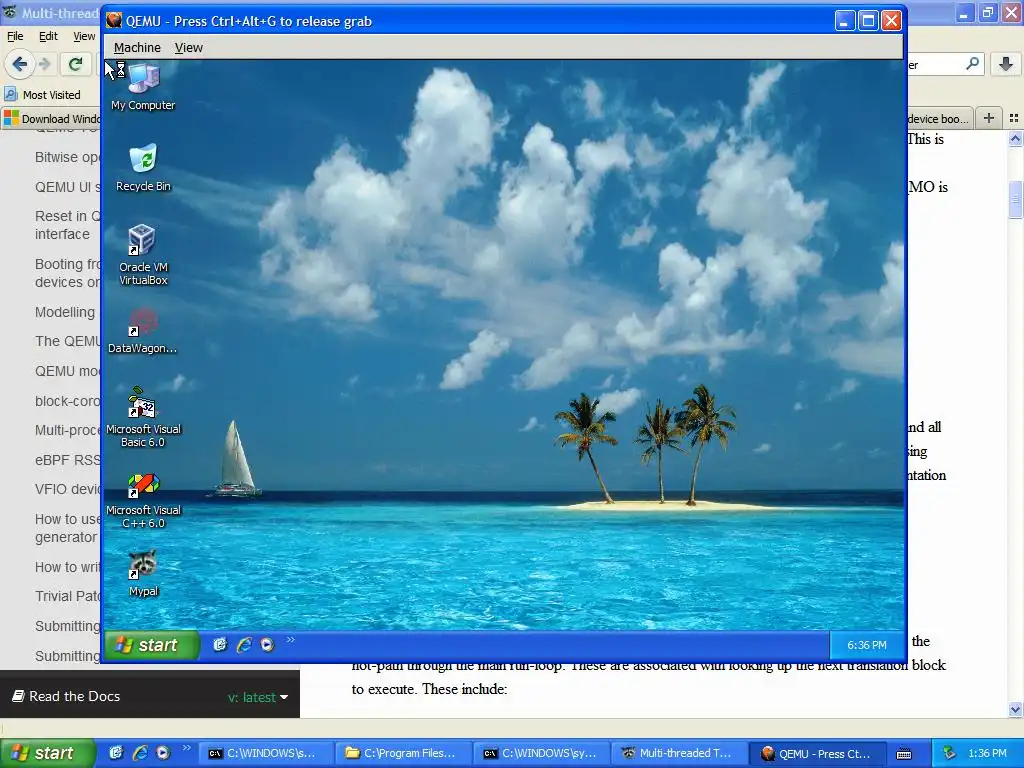Click host system tray network icon

pyautogui.click(x=950, y=754)
